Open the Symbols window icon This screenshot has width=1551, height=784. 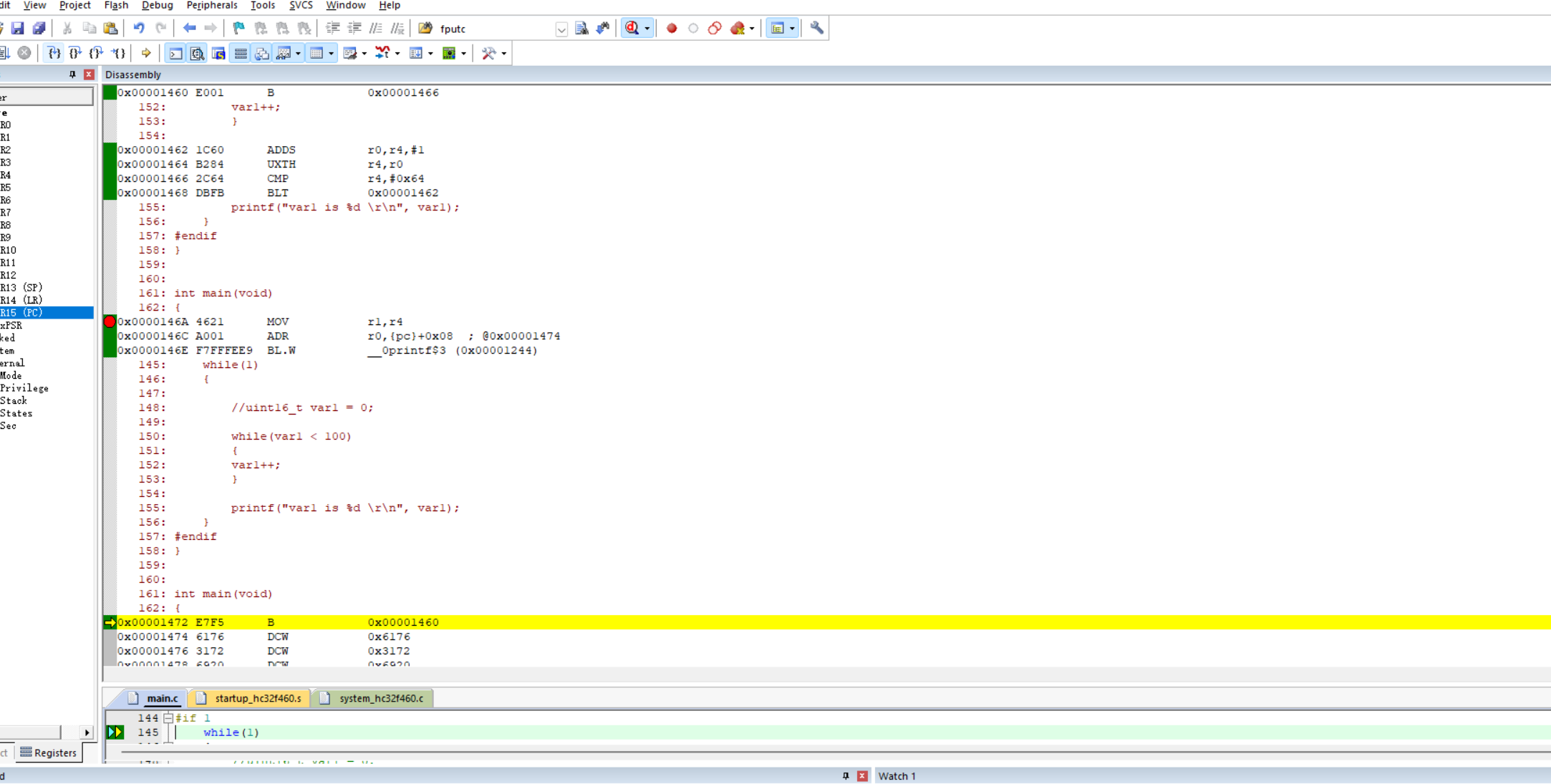tap(218, 53)
